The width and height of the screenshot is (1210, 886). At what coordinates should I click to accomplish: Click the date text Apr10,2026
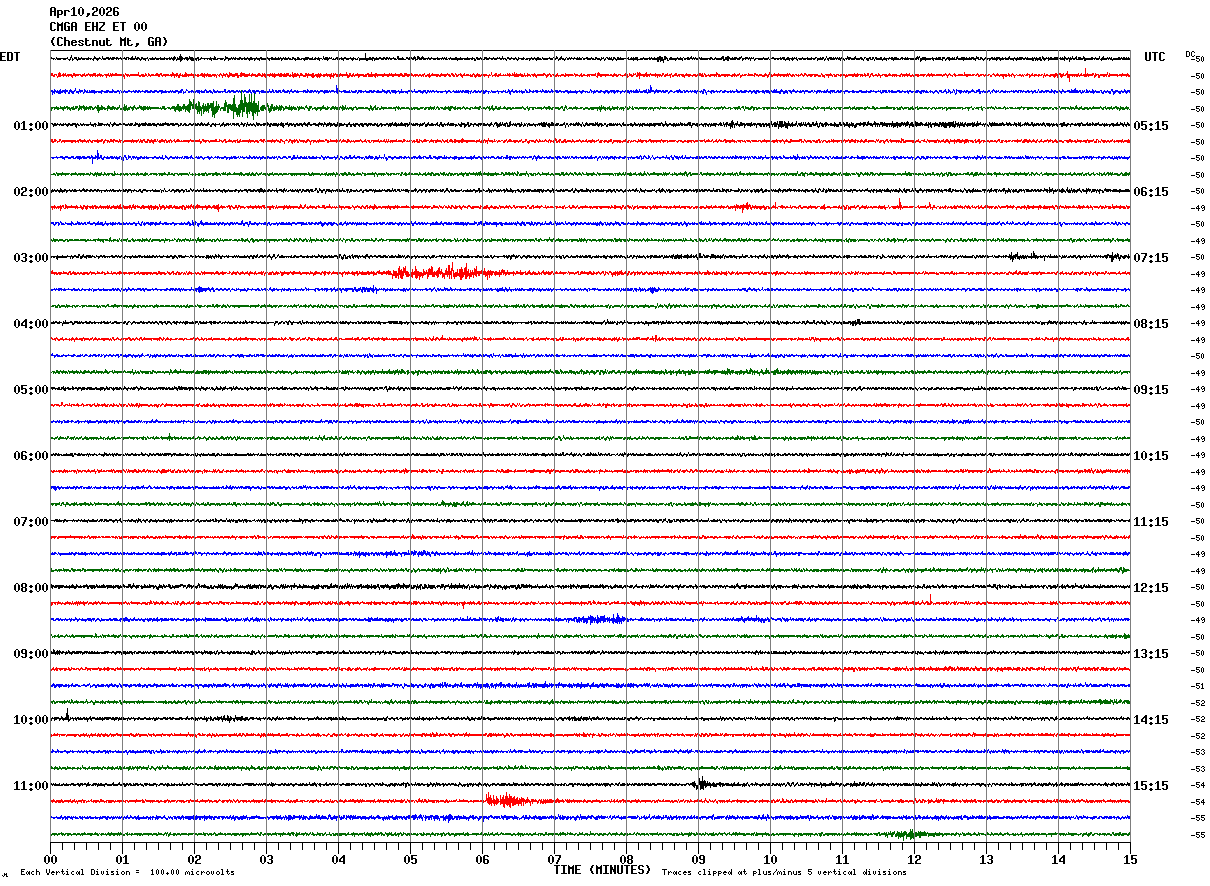tap(84, 12)
